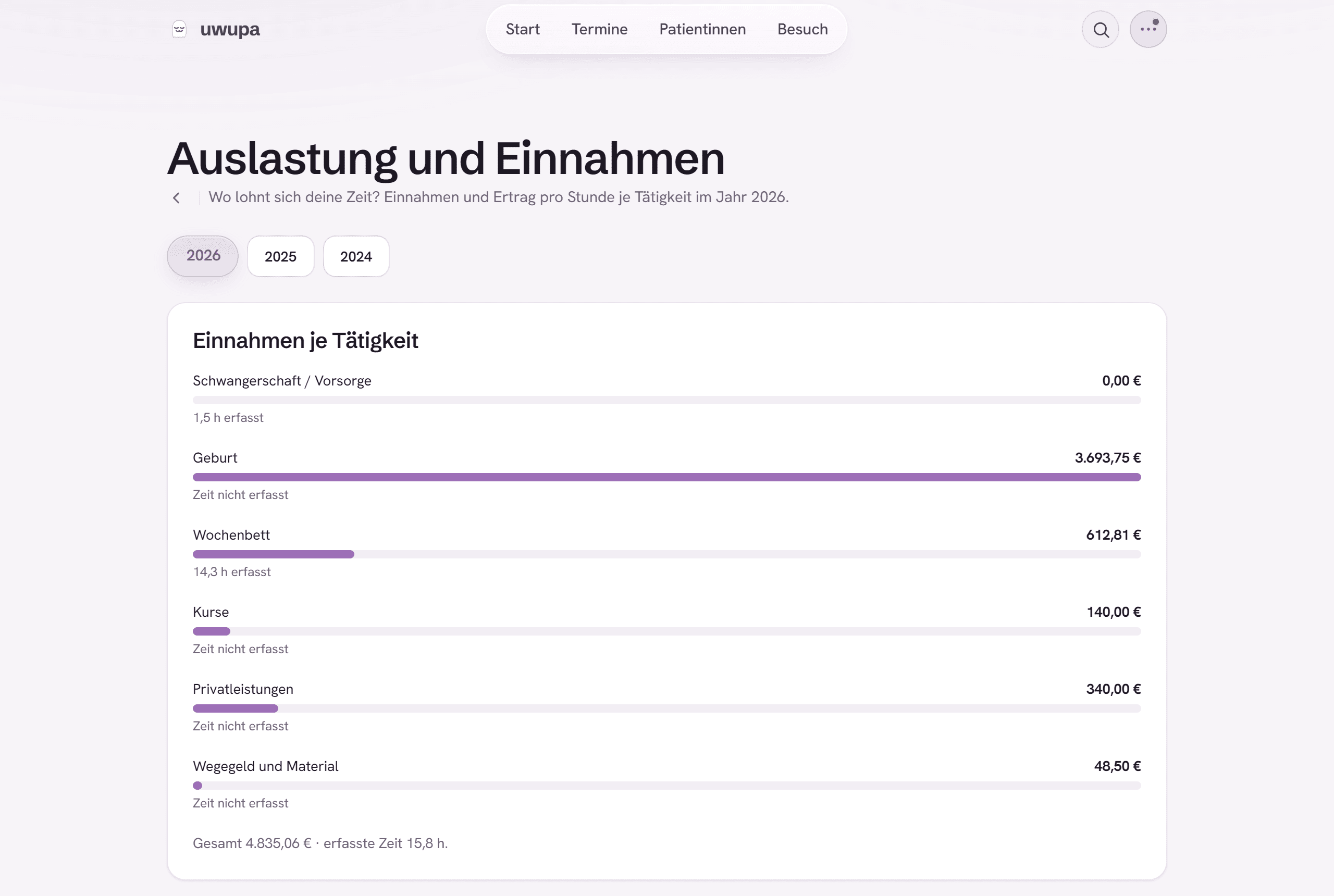Click the 3.693,75 € amount
Image resolution: width=1334 pixels, height=896 pixels.
[1107, 458]
